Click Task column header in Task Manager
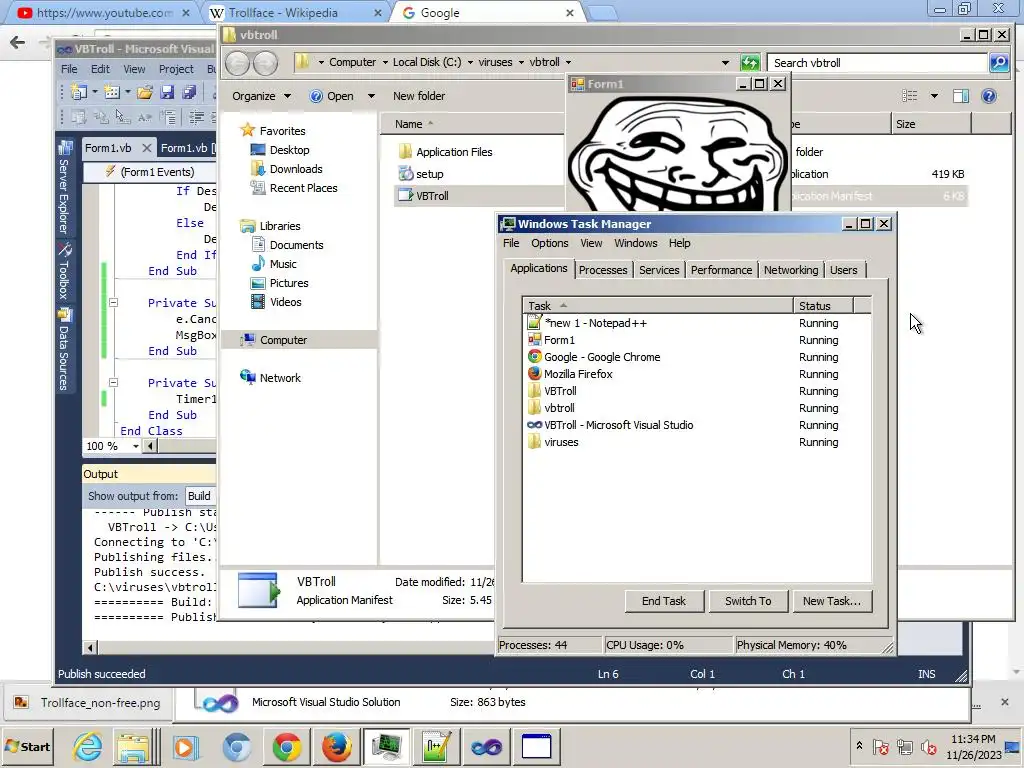Viewport: 1024px width, 768px height. [x=658, y=306]
